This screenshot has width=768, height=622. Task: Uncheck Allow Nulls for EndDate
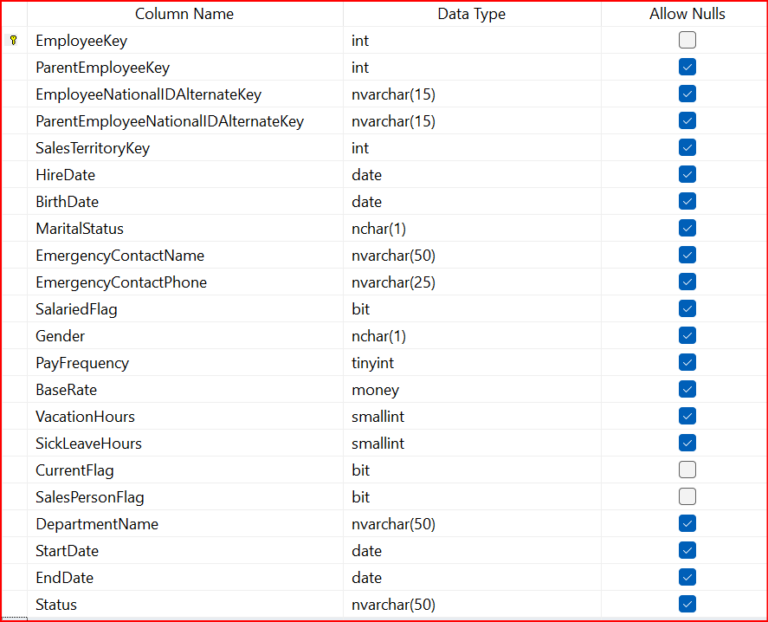[687, 577]
